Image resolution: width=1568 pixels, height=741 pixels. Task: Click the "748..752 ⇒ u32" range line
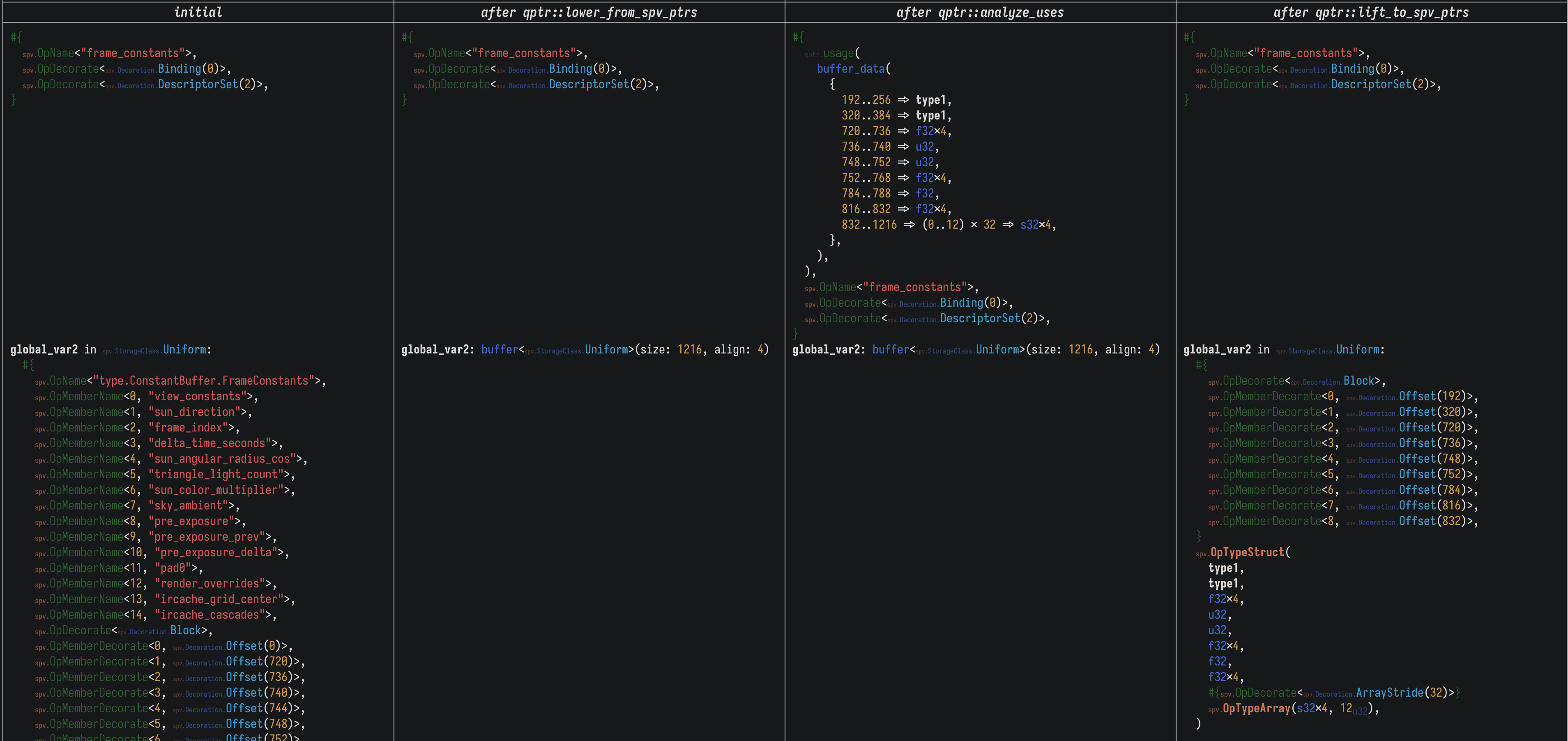pos(891,163)
